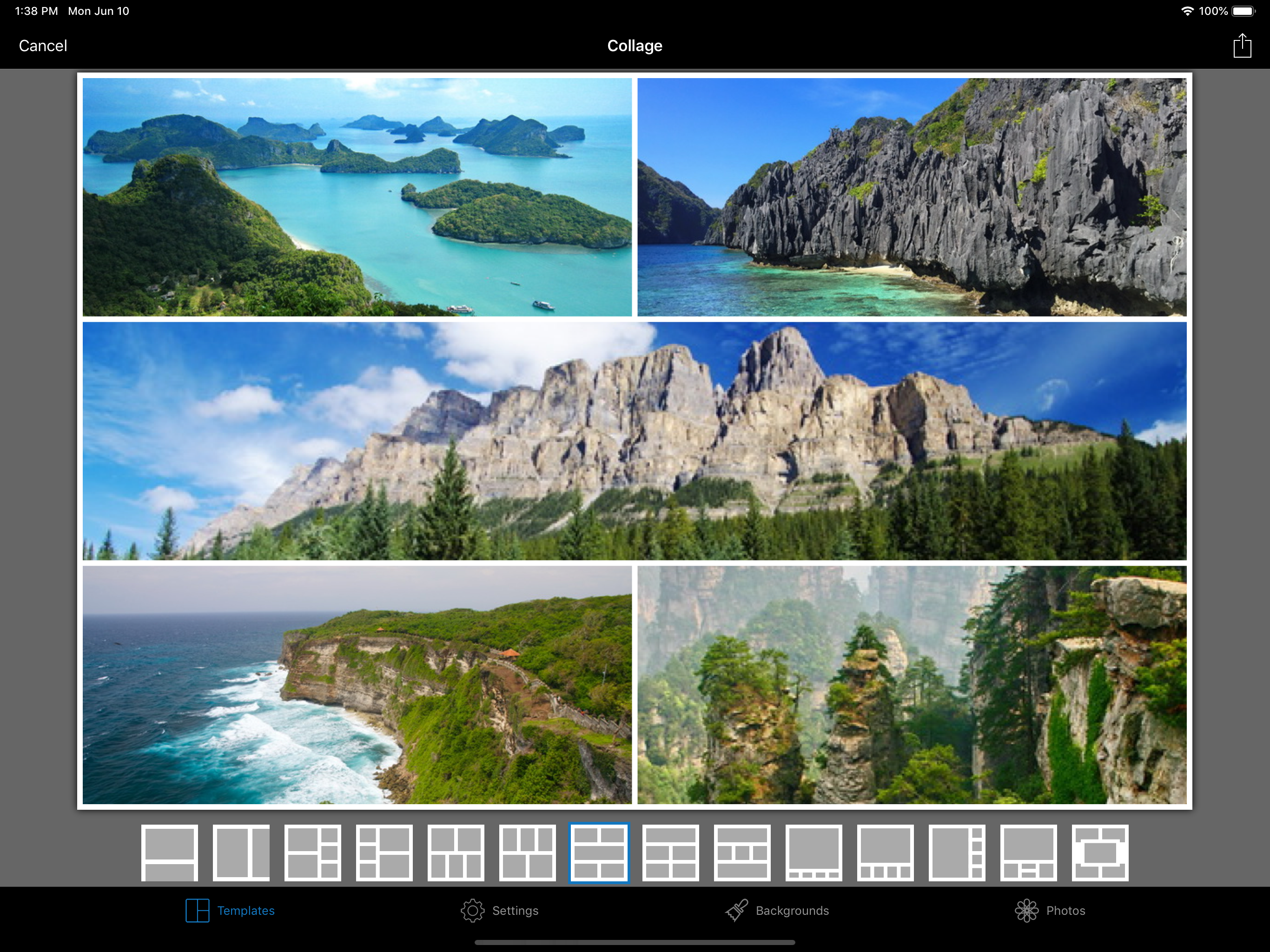1270x952 pixels.
Task: Select the highlighted two-one-two row template
Action: click(599, 853)
